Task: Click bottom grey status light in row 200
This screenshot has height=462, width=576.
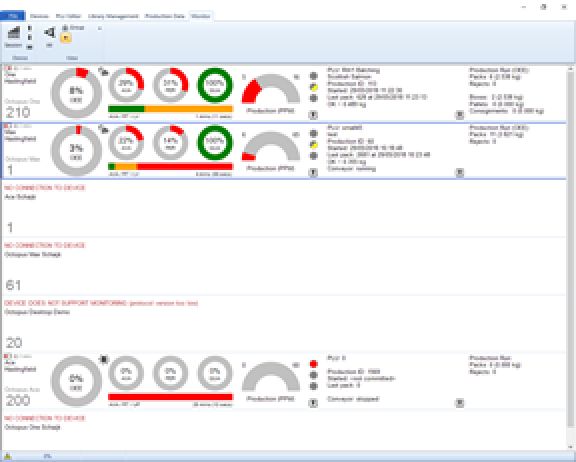Action: [x=313, y=386]
